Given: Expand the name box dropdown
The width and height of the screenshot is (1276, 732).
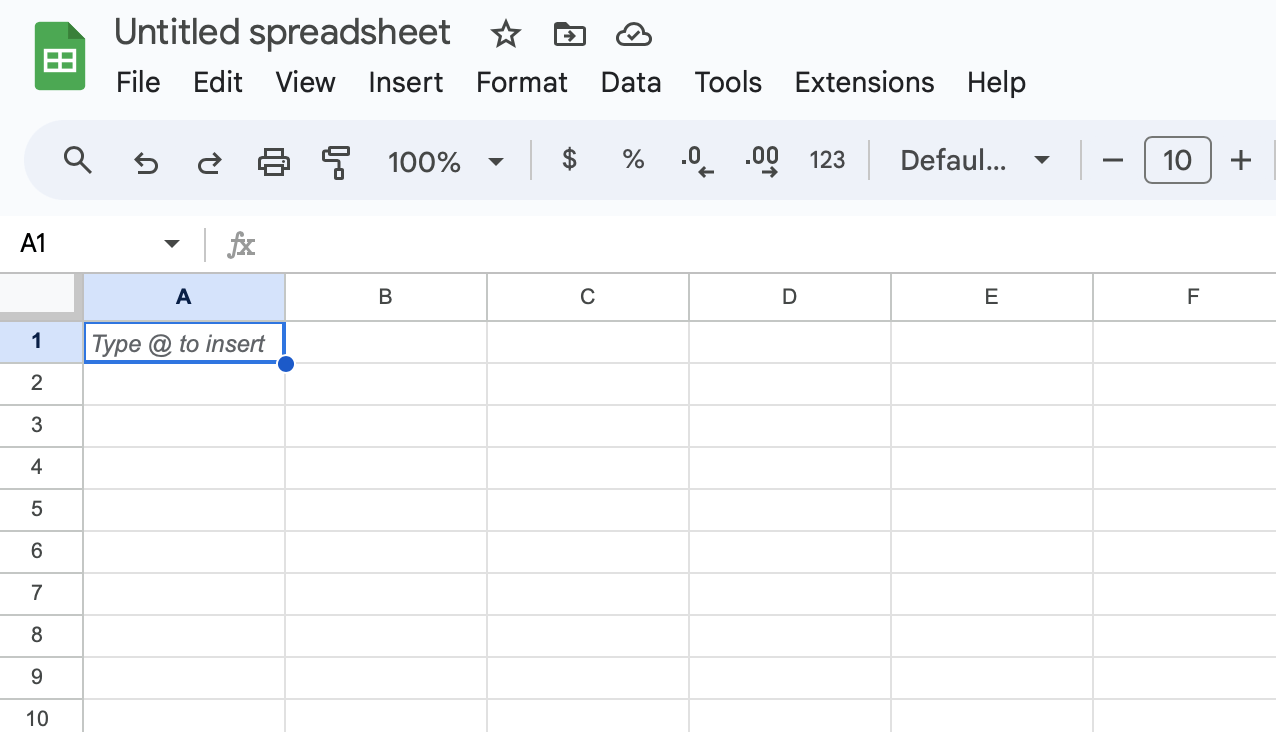Looking at the screenshot, I should pos(171,243).
